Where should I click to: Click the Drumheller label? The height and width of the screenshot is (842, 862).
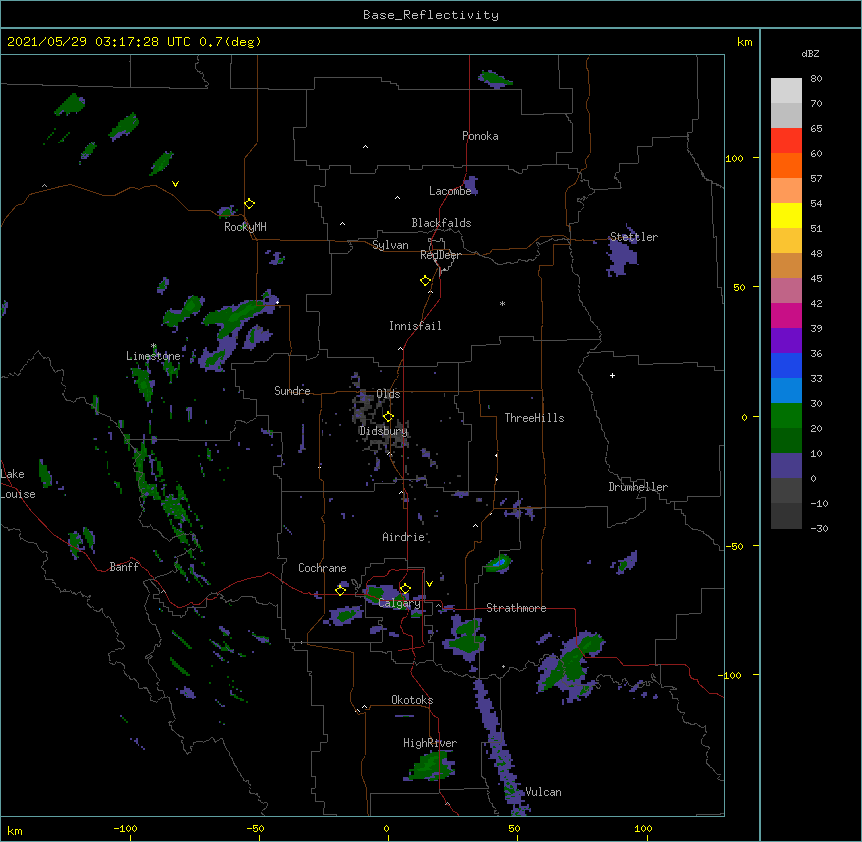coord(638,487)
